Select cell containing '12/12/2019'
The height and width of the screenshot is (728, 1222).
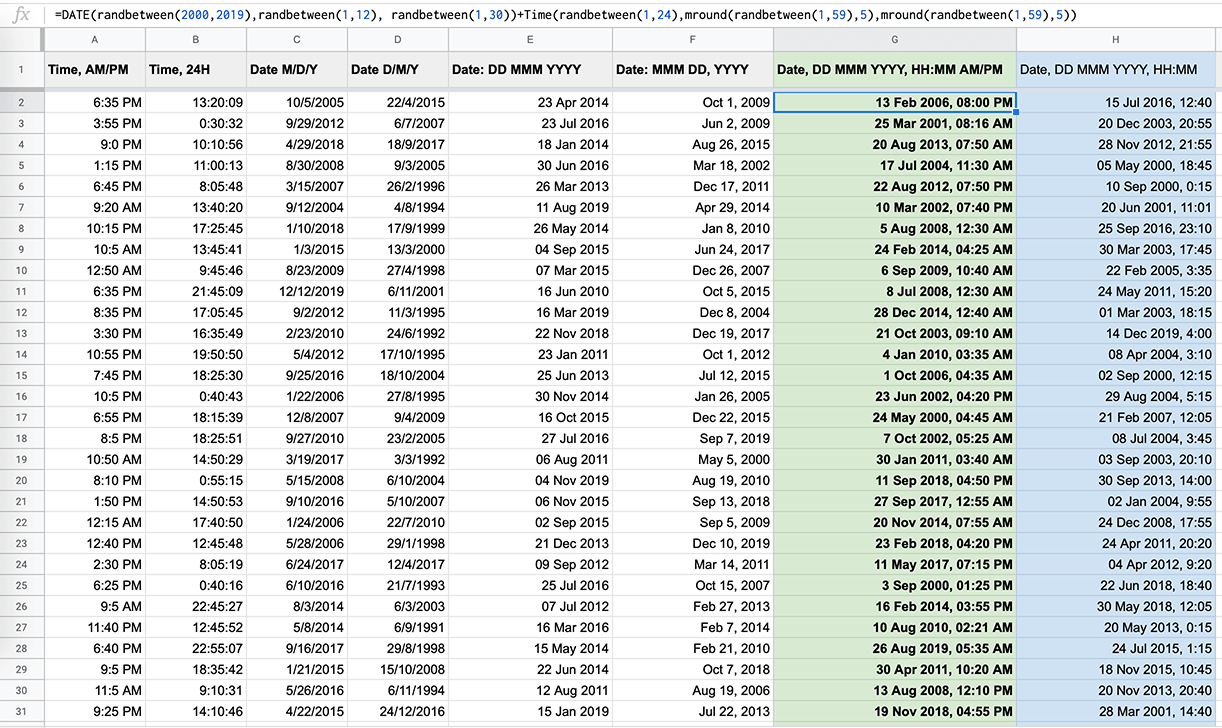297,291
